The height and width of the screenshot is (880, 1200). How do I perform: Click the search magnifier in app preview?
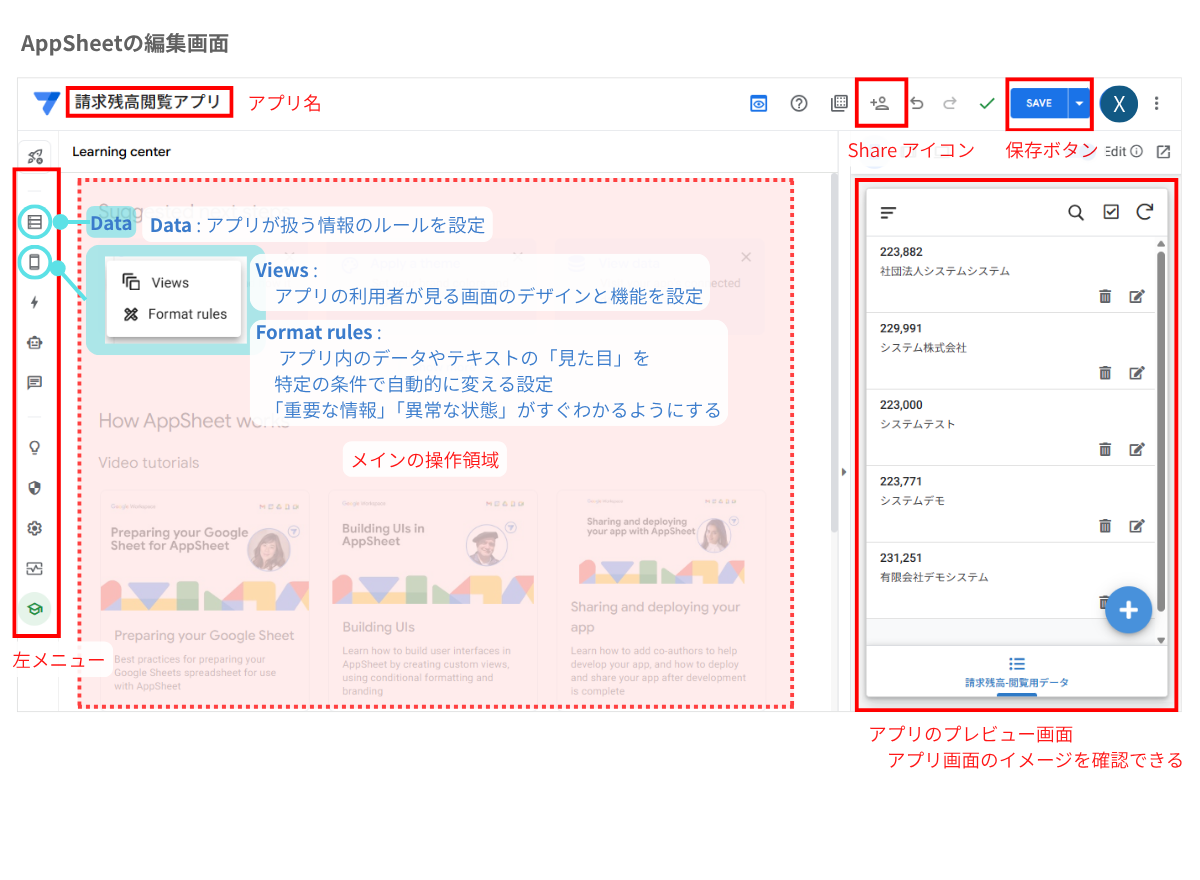pos(1076,212)
